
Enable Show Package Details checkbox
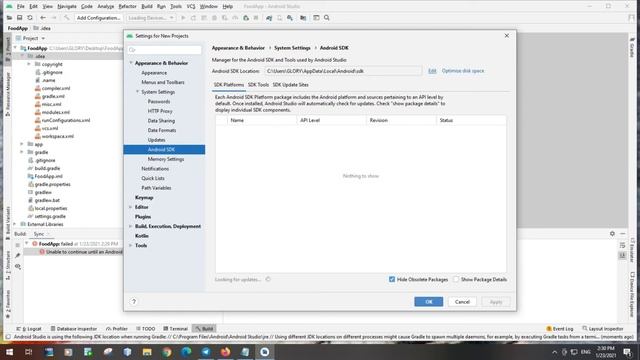(456, 279)
